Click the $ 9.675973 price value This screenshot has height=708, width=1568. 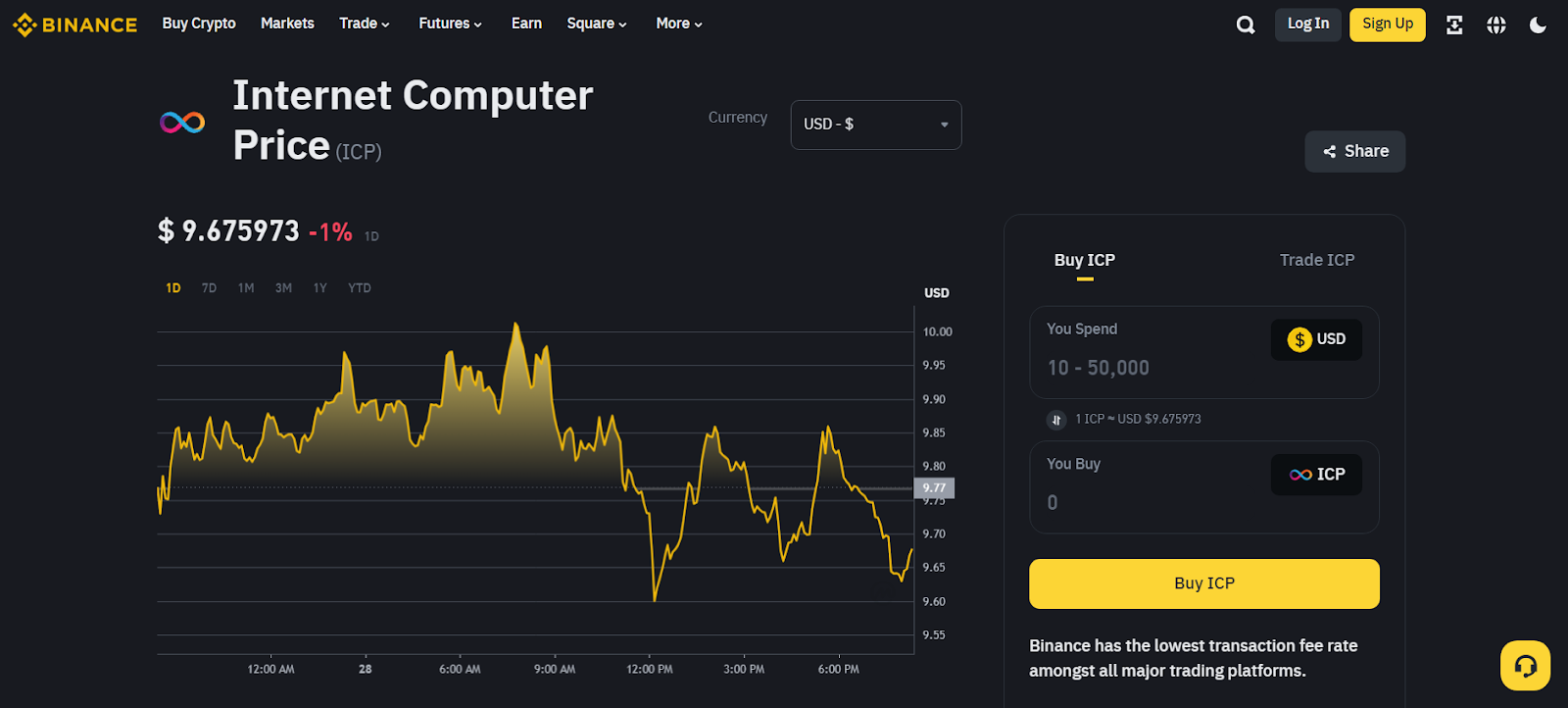point(228,231)
